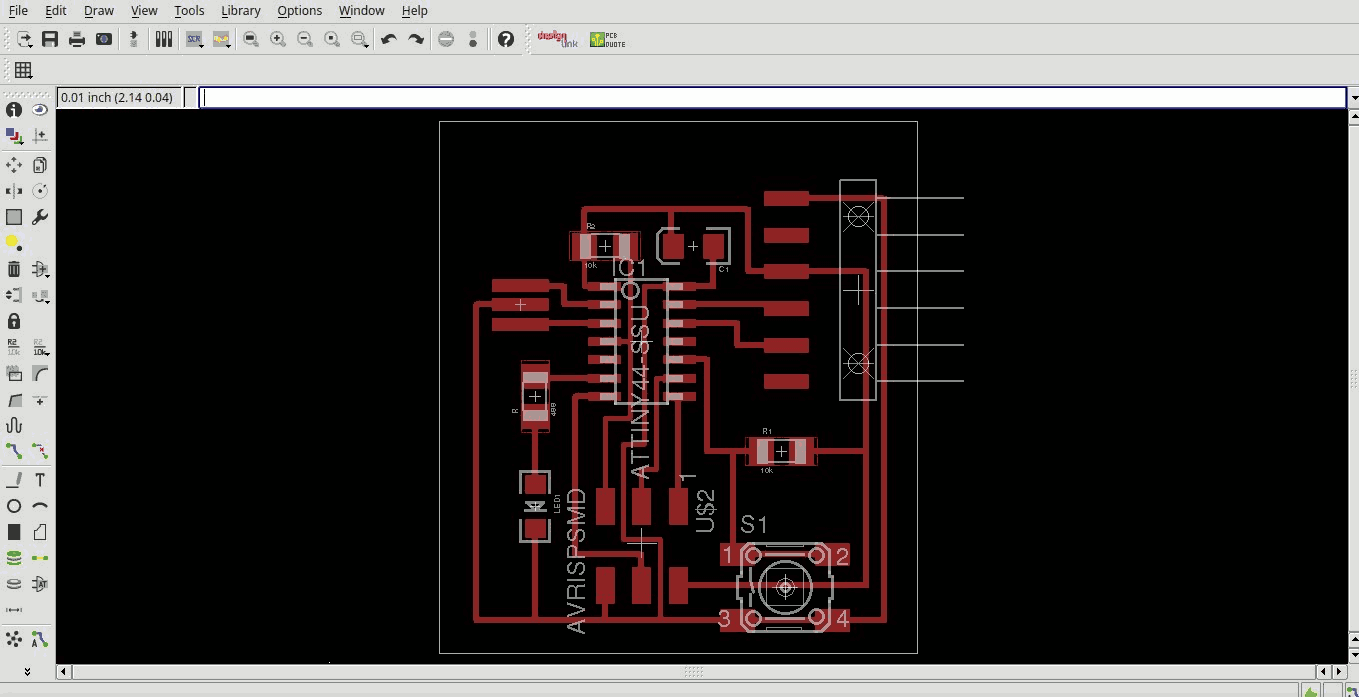This screenshot has height=697, width=1359.
Task: Select the Move tool
Action: point(14,165)
